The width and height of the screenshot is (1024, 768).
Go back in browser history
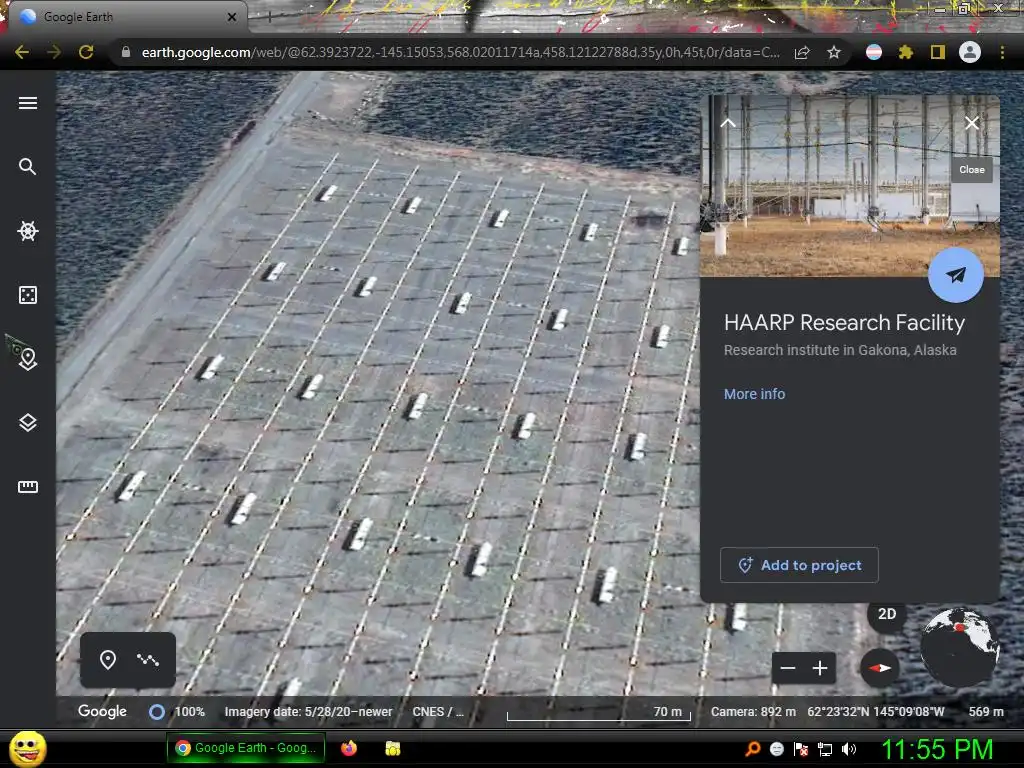(x=22, y=52)
